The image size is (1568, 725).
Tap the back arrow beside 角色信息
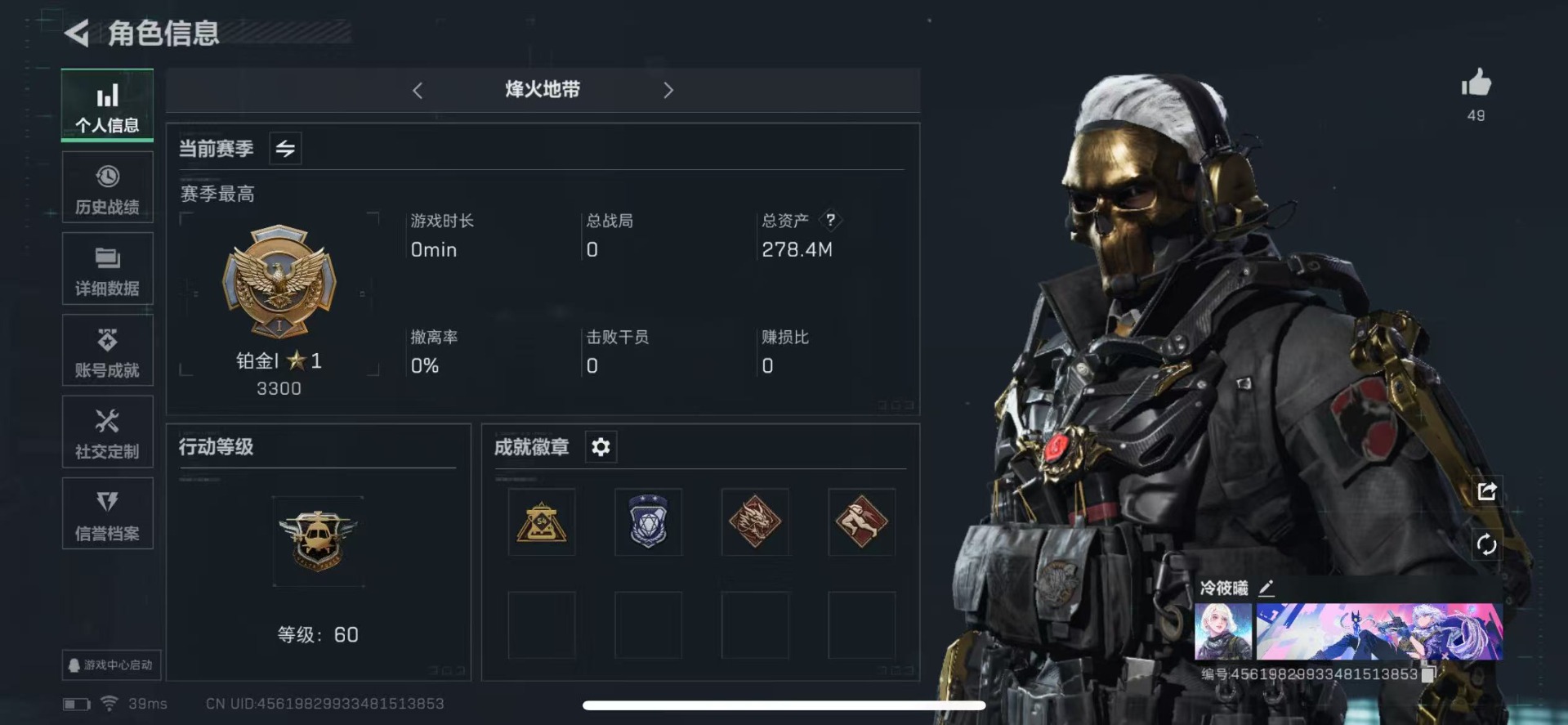(x=77, y=33)
